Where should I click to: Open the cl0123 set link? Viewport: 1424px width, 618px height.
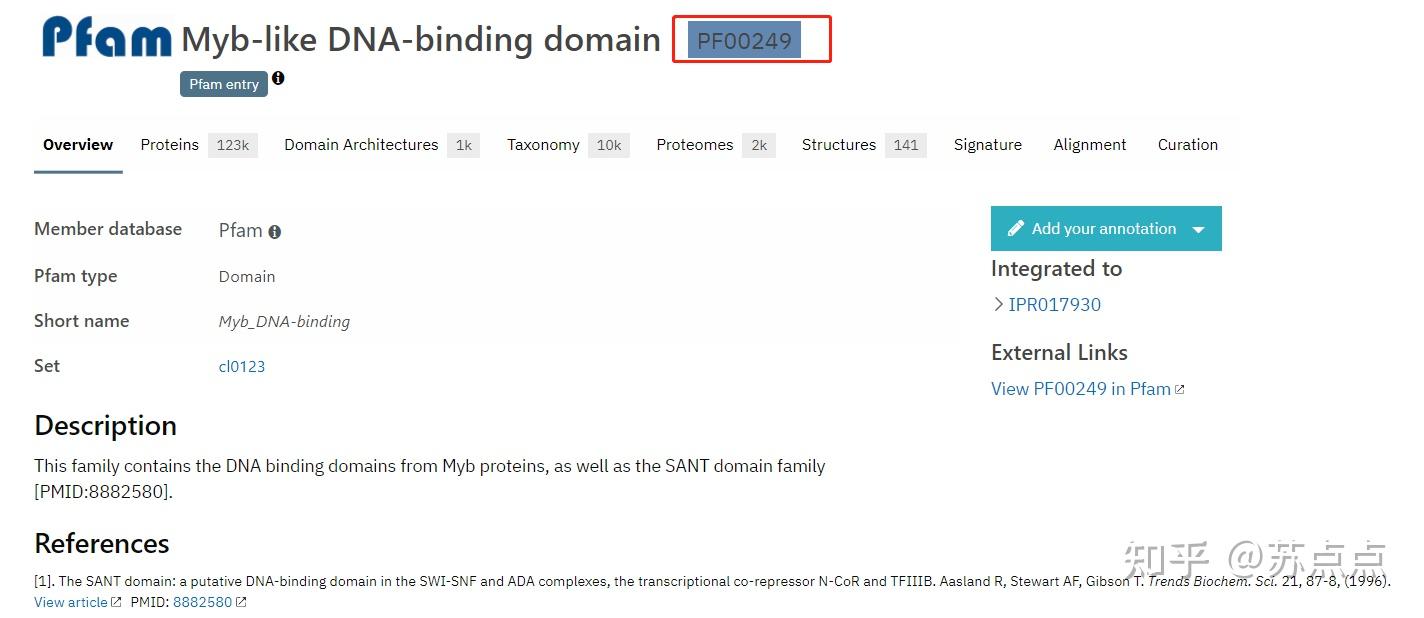pos(242,367)
